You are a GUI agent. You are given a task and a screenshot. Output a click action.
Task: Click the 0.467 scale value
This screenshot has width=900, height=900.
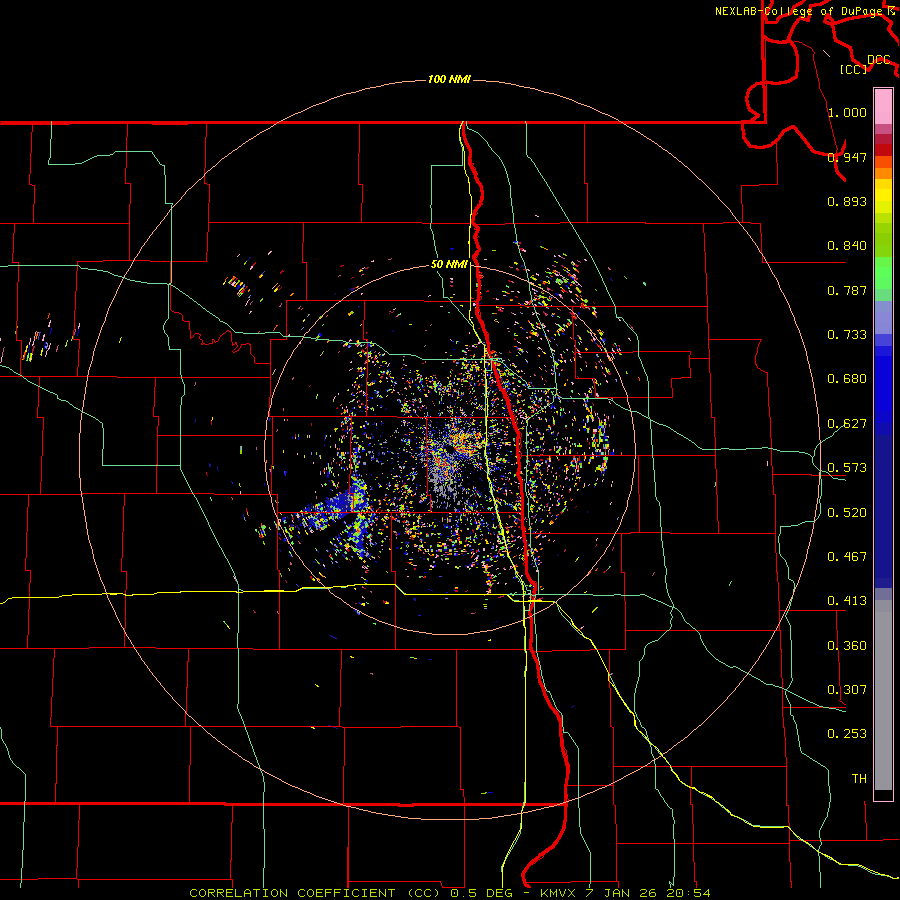click(x=847, y=556)
